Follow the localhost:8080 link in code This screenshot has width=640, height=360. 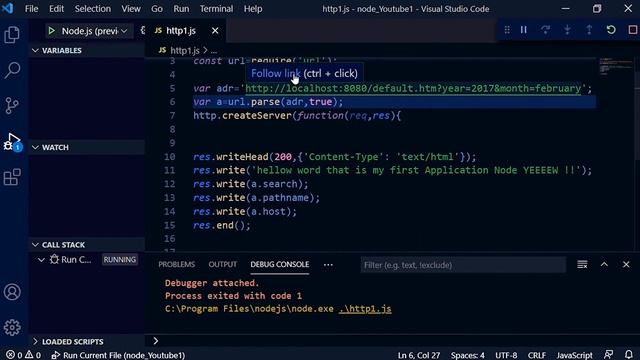413,89
